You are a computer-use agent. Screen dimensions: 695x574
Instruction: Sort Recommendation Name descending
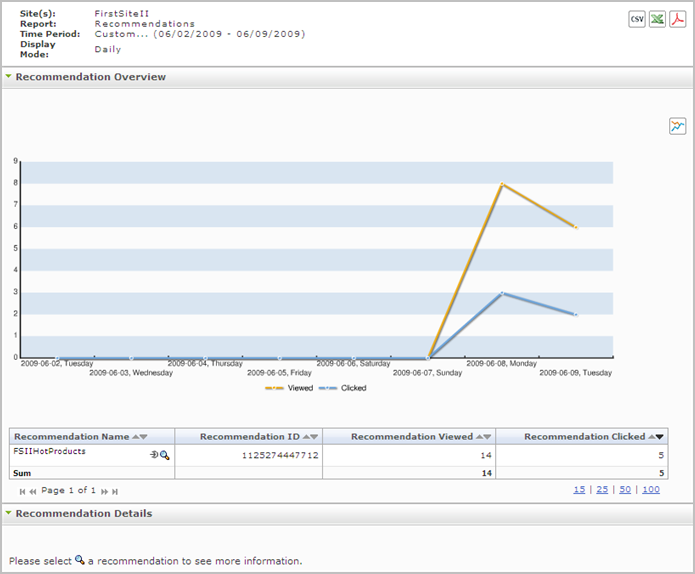[x=144, y=437]
